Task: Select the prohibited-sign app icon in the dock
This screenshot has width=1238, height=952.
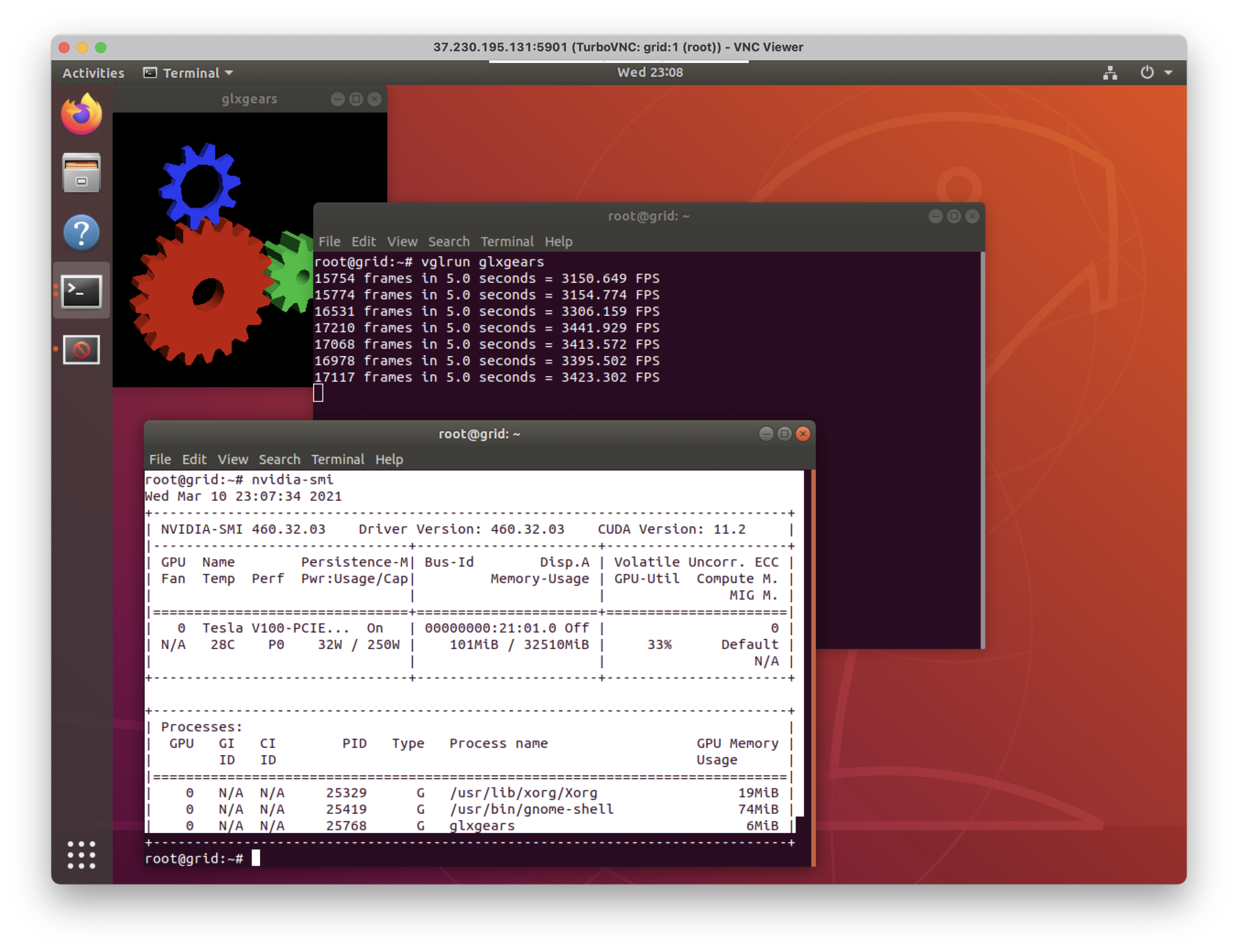Action: (x=81, y=350)
